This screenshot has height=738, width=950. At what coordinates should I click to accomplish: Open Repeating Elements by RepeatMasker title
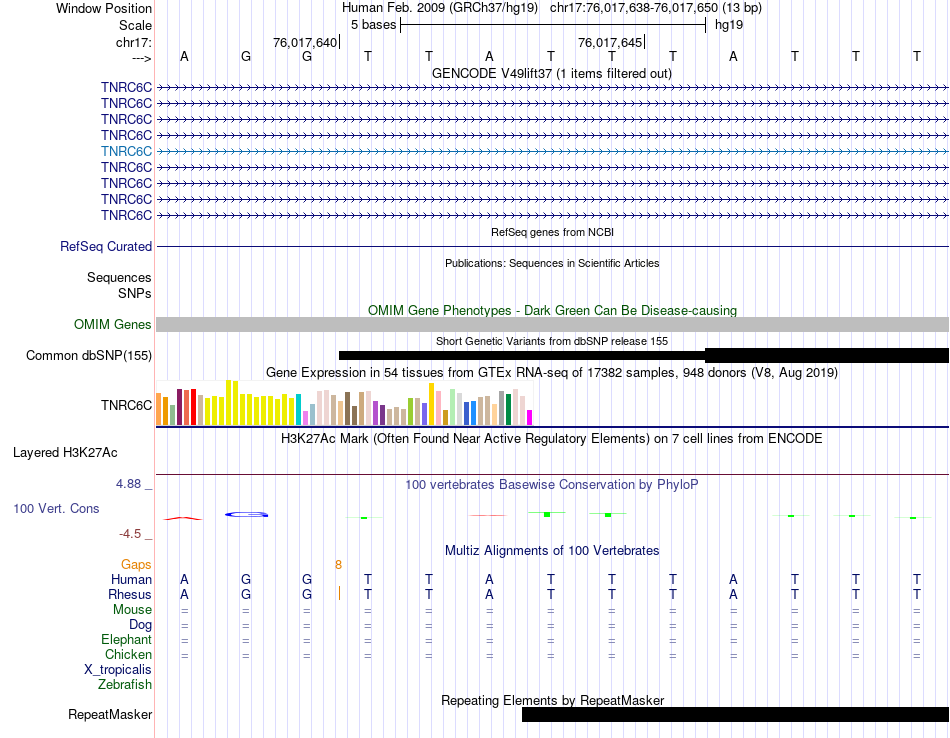(x=552, y=700)
